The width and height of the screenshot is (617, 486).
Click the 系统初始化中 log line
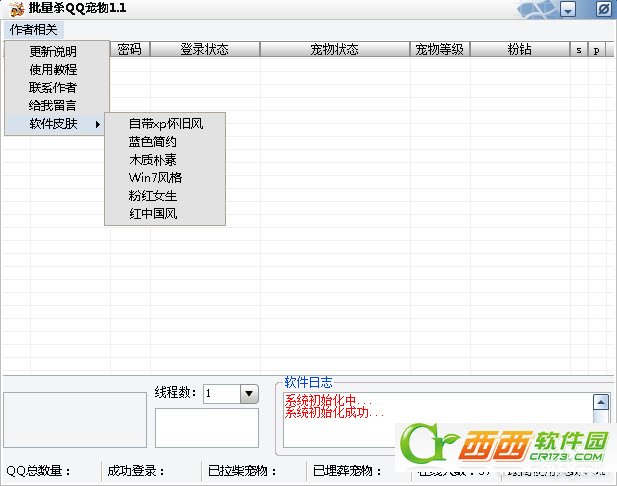pos(328,401)
